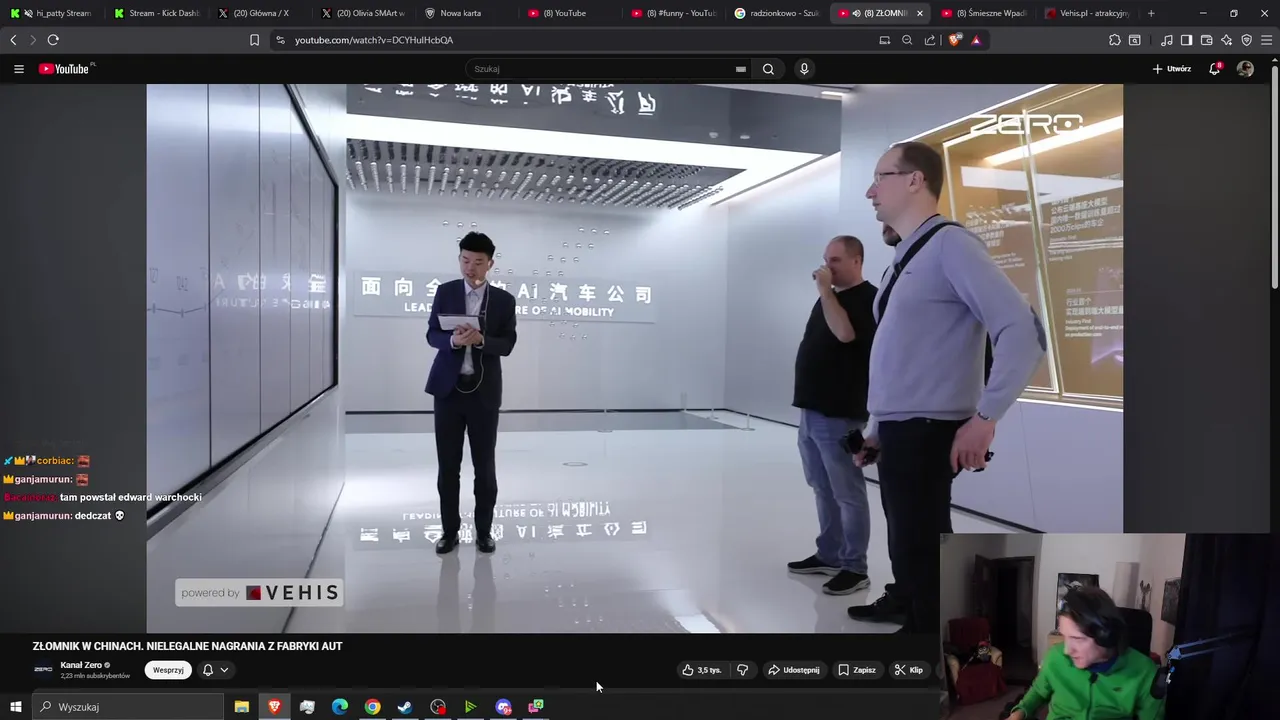The width and height of the screenshot is (1280, 720).
Task: Switch to the Nowa karta tab
Action: tap(467, 13)
